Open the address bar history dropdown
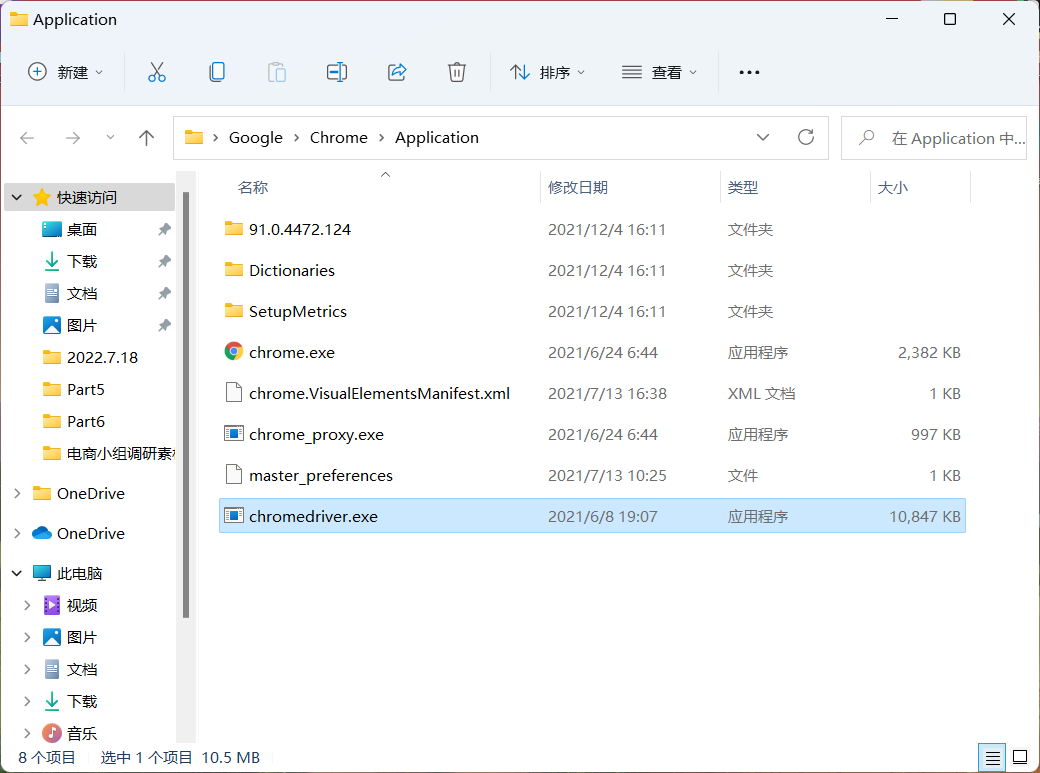Image resolution: width=1040 pixels, height=773 pixels. click(763, 137)
